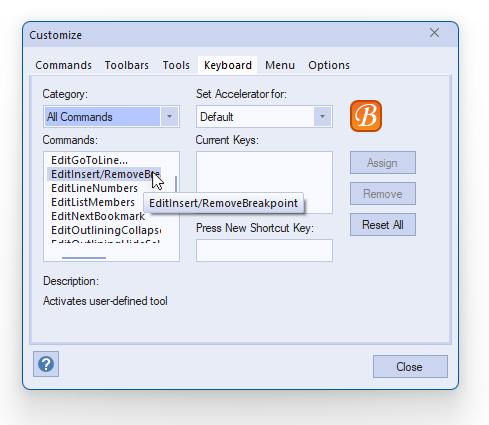Click the Close button

410,367
